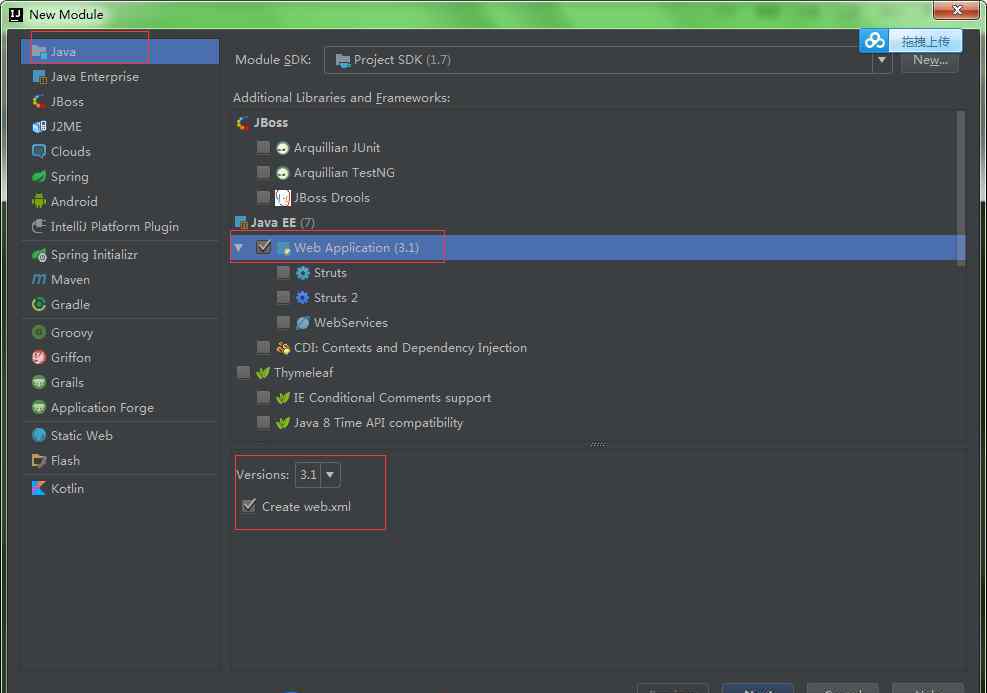The height and width of the screenshot is (693, 987).
Task: Click the 拖拽上传 upload button
Action: pyautogui.click(x=925, y=42)
